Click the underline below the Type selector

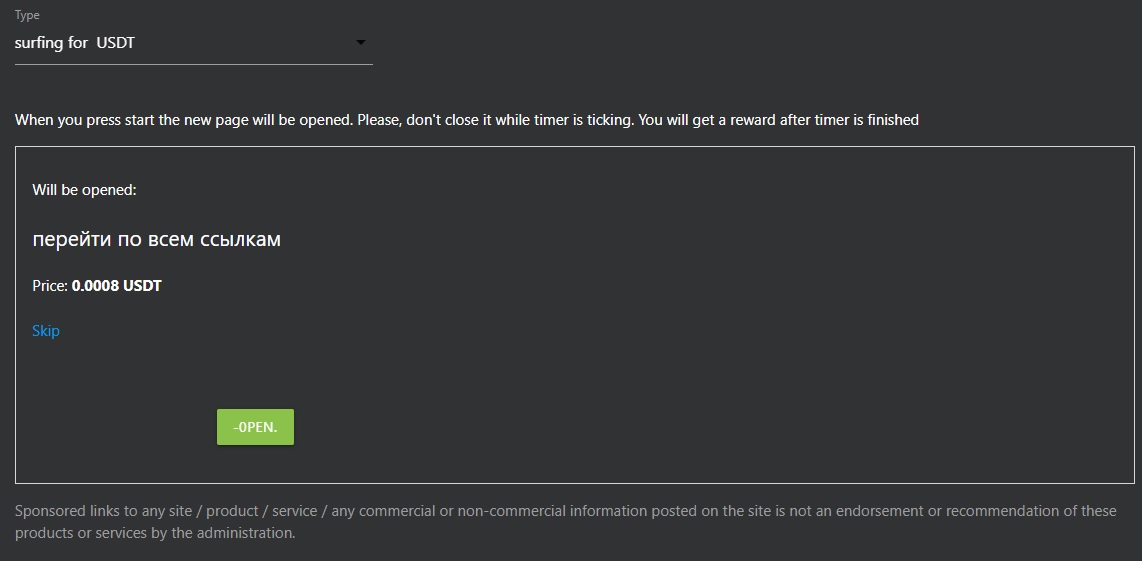(x=193, y=64)
